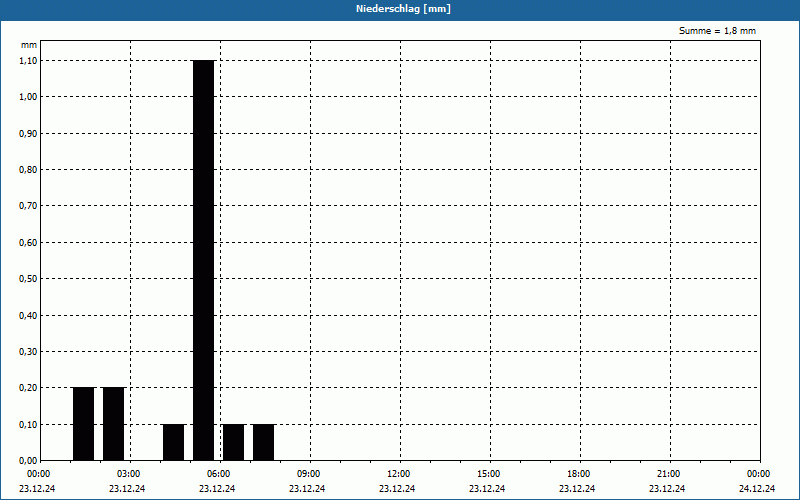Click the '23.12.24' date under 12:00
The image size is (800, 500).
point(397,488)
